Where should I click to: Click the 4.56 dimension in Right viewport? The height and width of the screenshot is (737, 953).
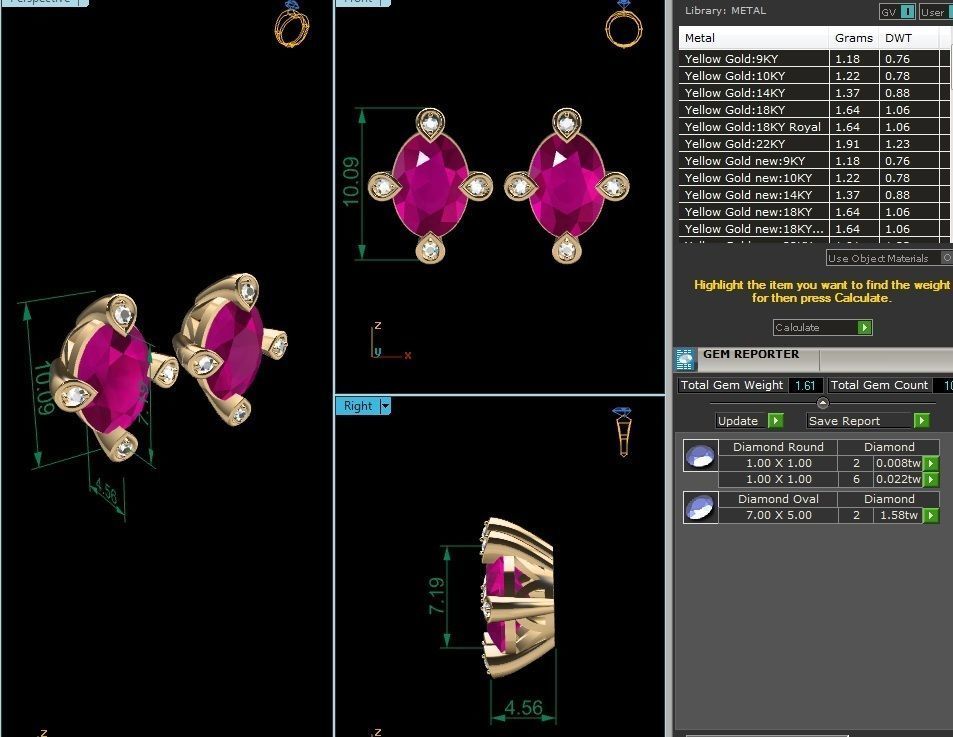coord(523,708)
